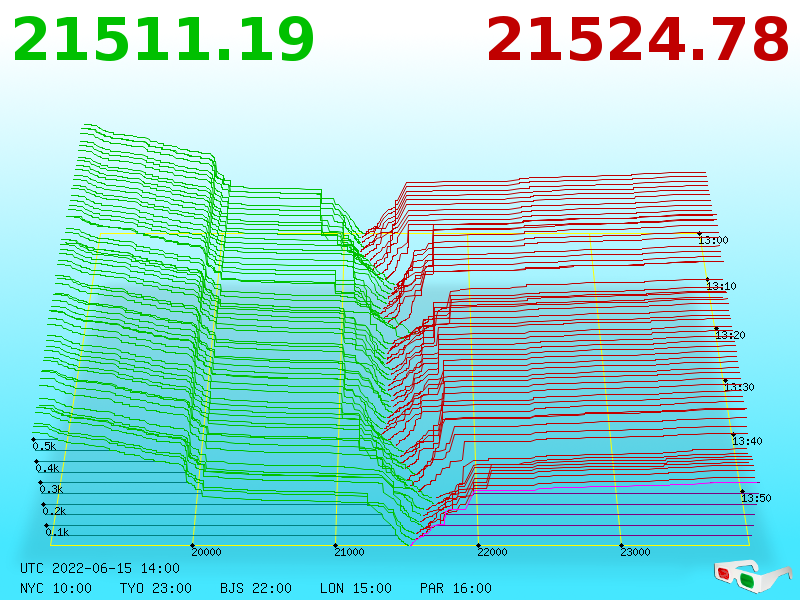800x600 pixels.
Task: Click the 13:40 time axis label
Action: pyautogui.click(x=747, y=441)
